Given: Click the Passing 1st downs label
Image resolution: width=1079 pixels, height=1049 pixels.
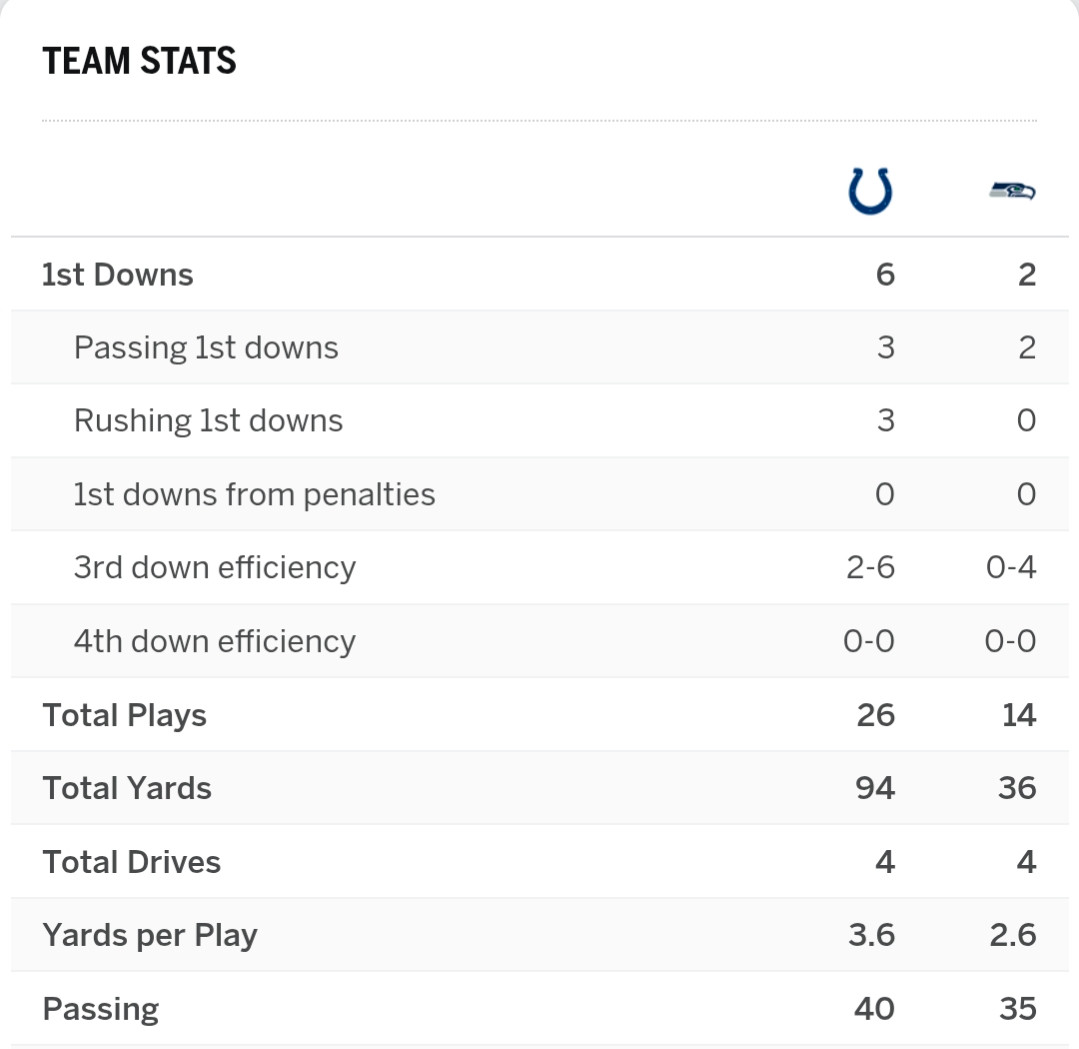Looking at the screenshot, I should pyautogui.click(x=206, y=347).
